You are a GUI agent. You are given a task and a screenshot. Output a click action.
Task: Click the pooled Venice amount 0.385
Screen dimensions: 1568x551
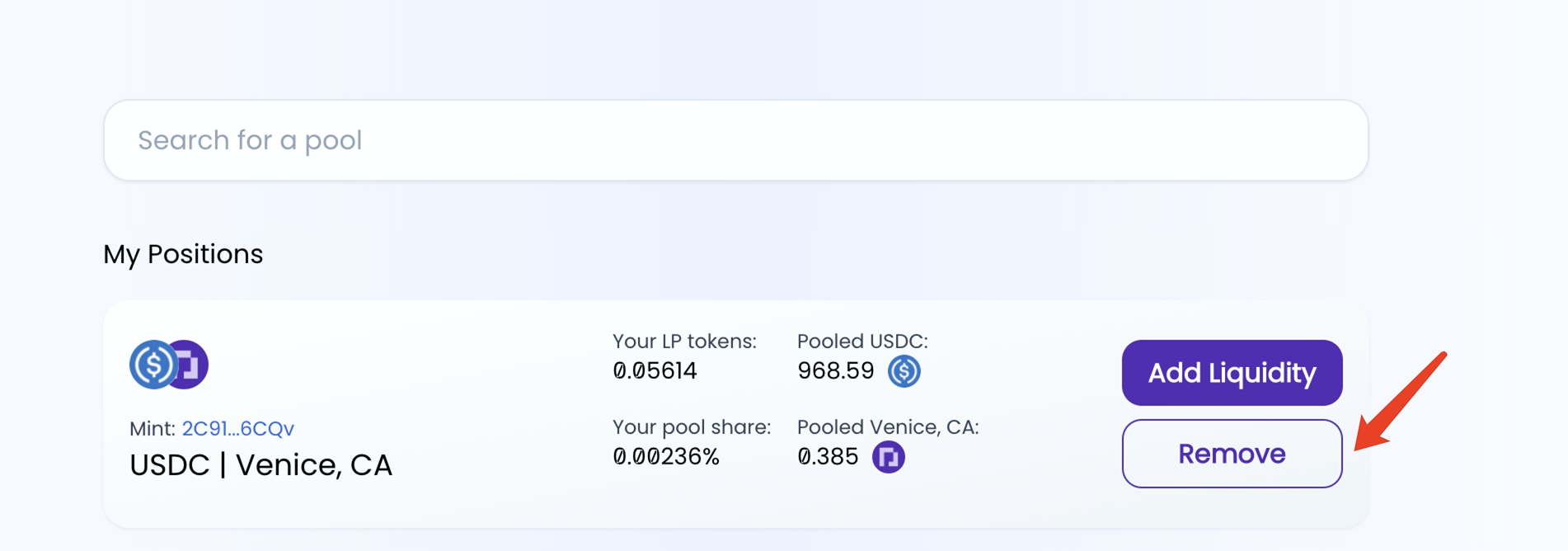(828, 457)
